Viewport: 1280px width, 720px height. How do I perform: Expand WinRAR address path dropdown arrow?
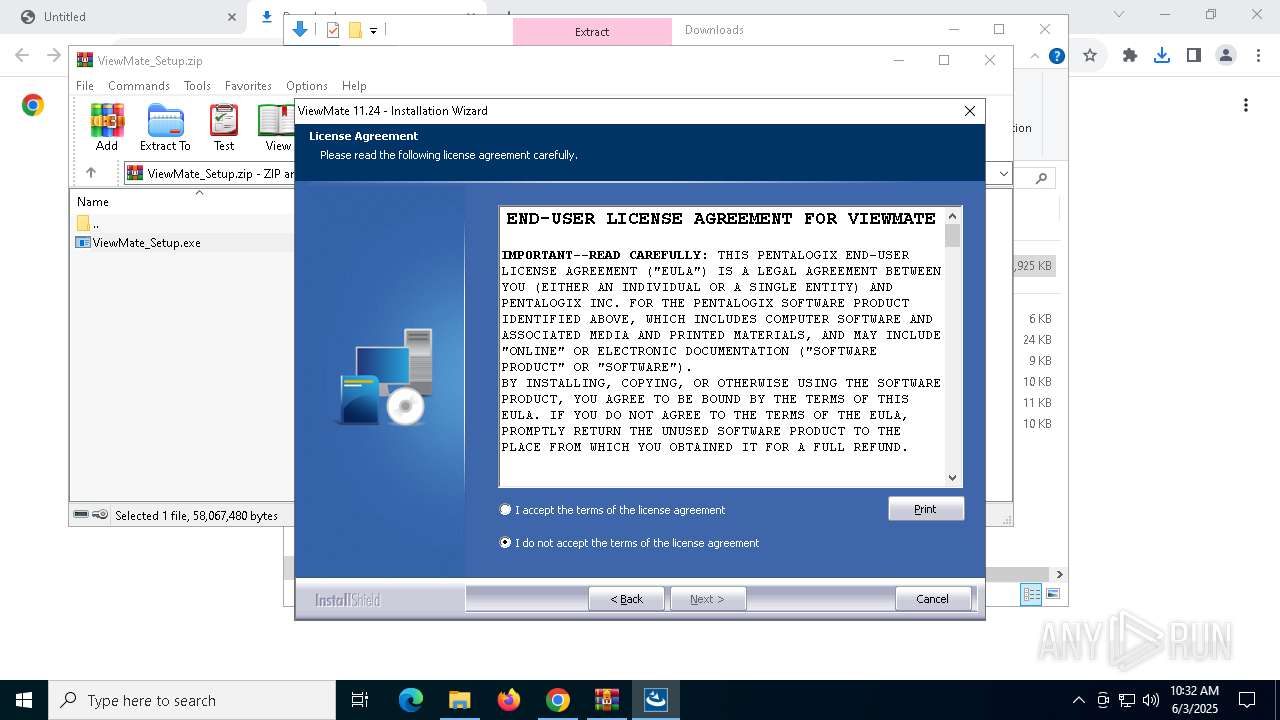point(1003,173)
